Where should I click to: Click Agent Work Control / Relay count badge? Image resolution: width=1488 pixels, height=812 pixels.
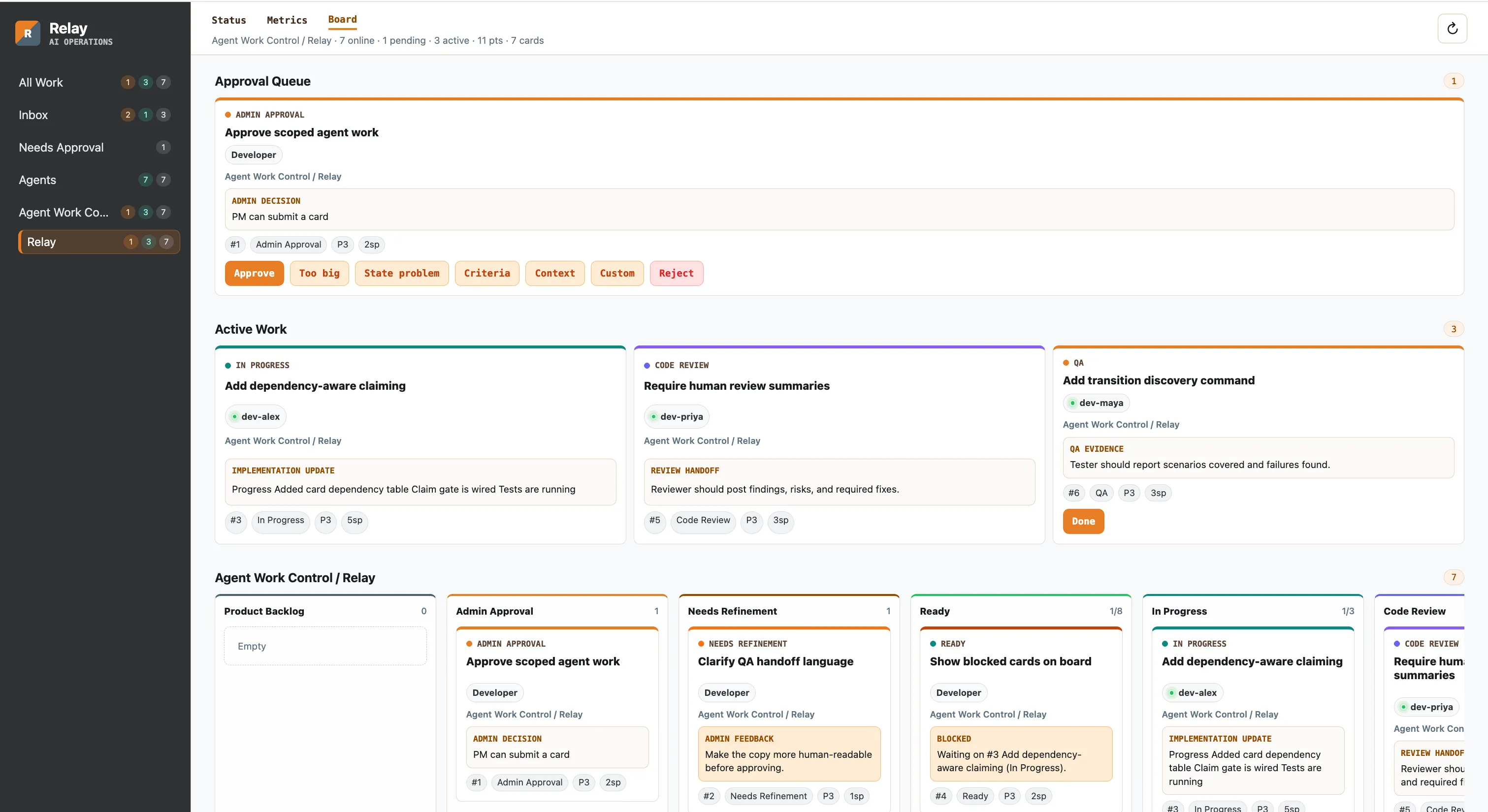[x=1454, y=577]
